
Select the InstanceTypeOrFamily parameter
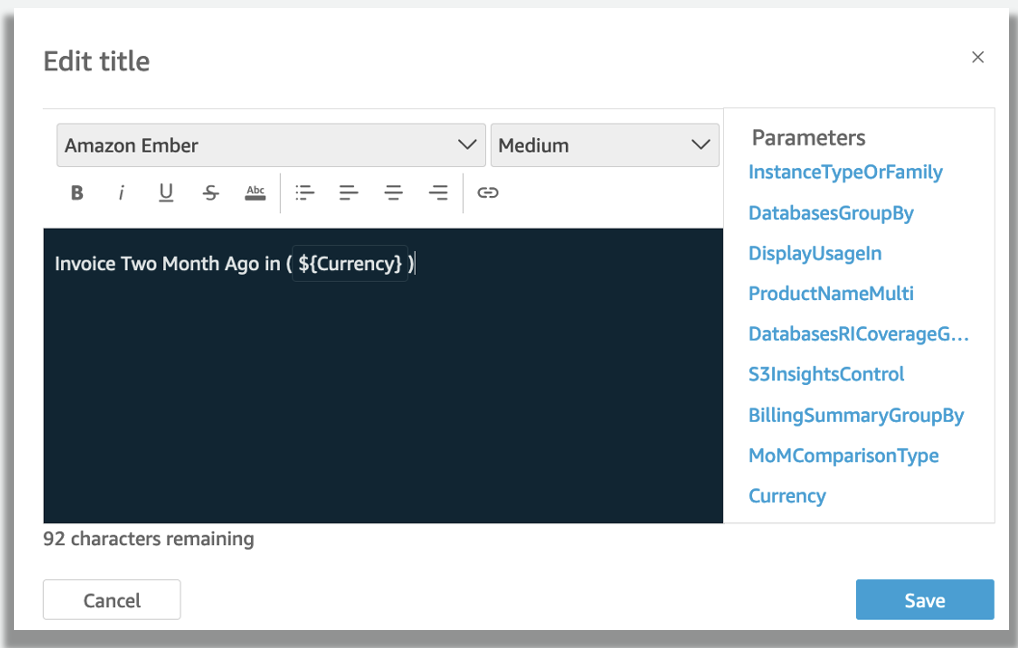tap(845, 172)
